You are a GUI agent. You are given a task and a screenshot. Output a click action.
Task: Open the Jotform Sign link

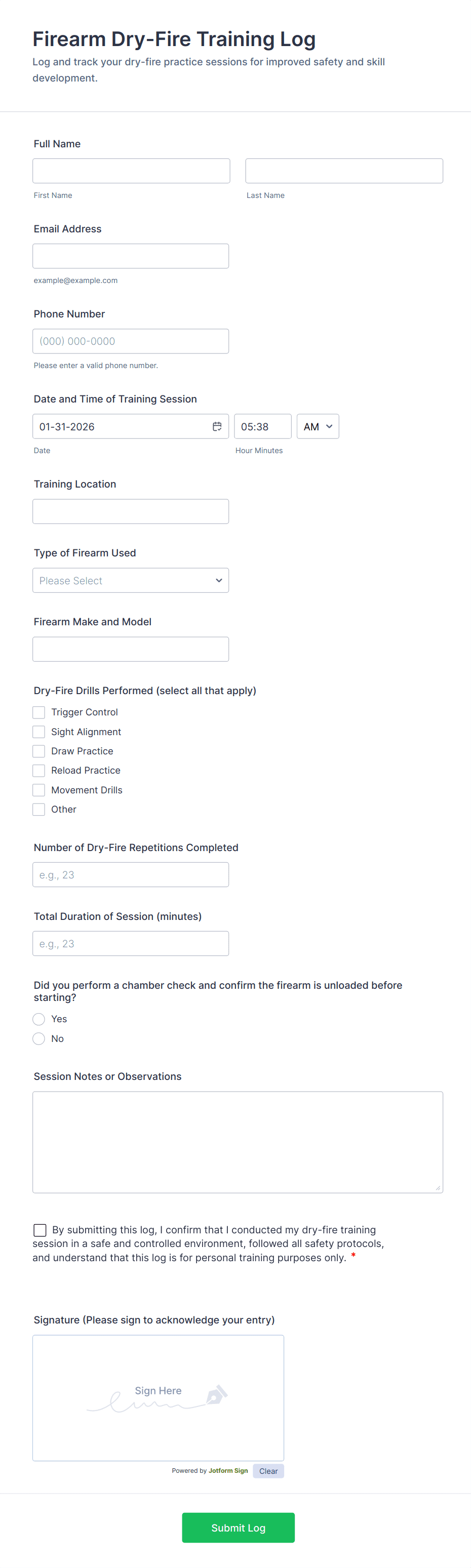coord(228,1471)
